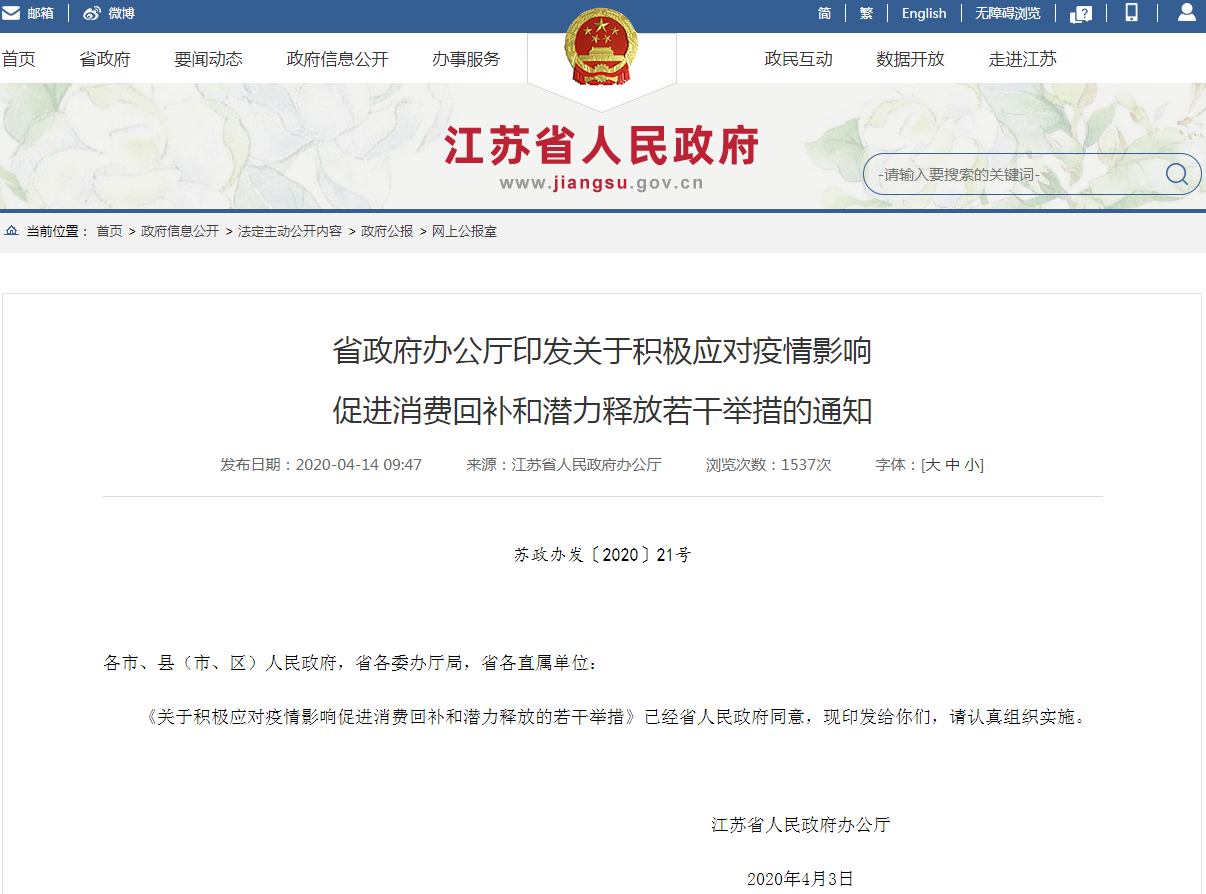Open the 政民互动 menu item
The image size is (1206, 894).
[x=798, y=59]
